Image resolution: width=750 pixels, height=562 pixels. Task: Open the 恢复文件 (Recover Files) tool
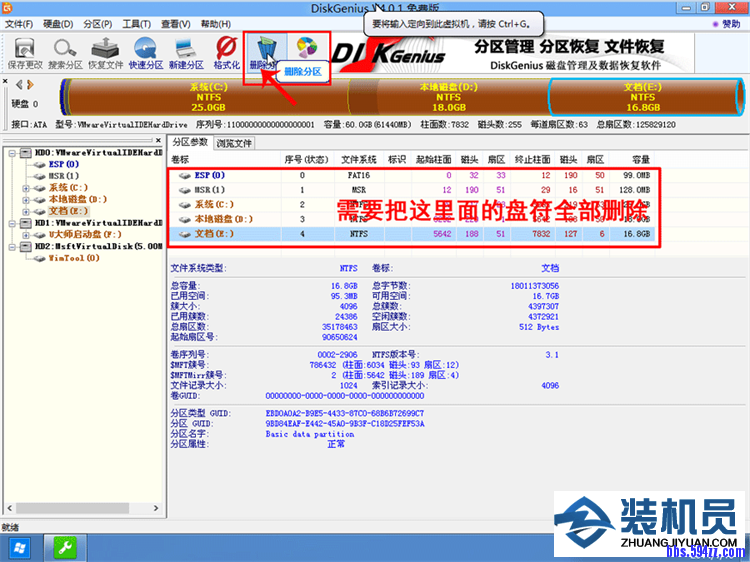pos(105,52)
